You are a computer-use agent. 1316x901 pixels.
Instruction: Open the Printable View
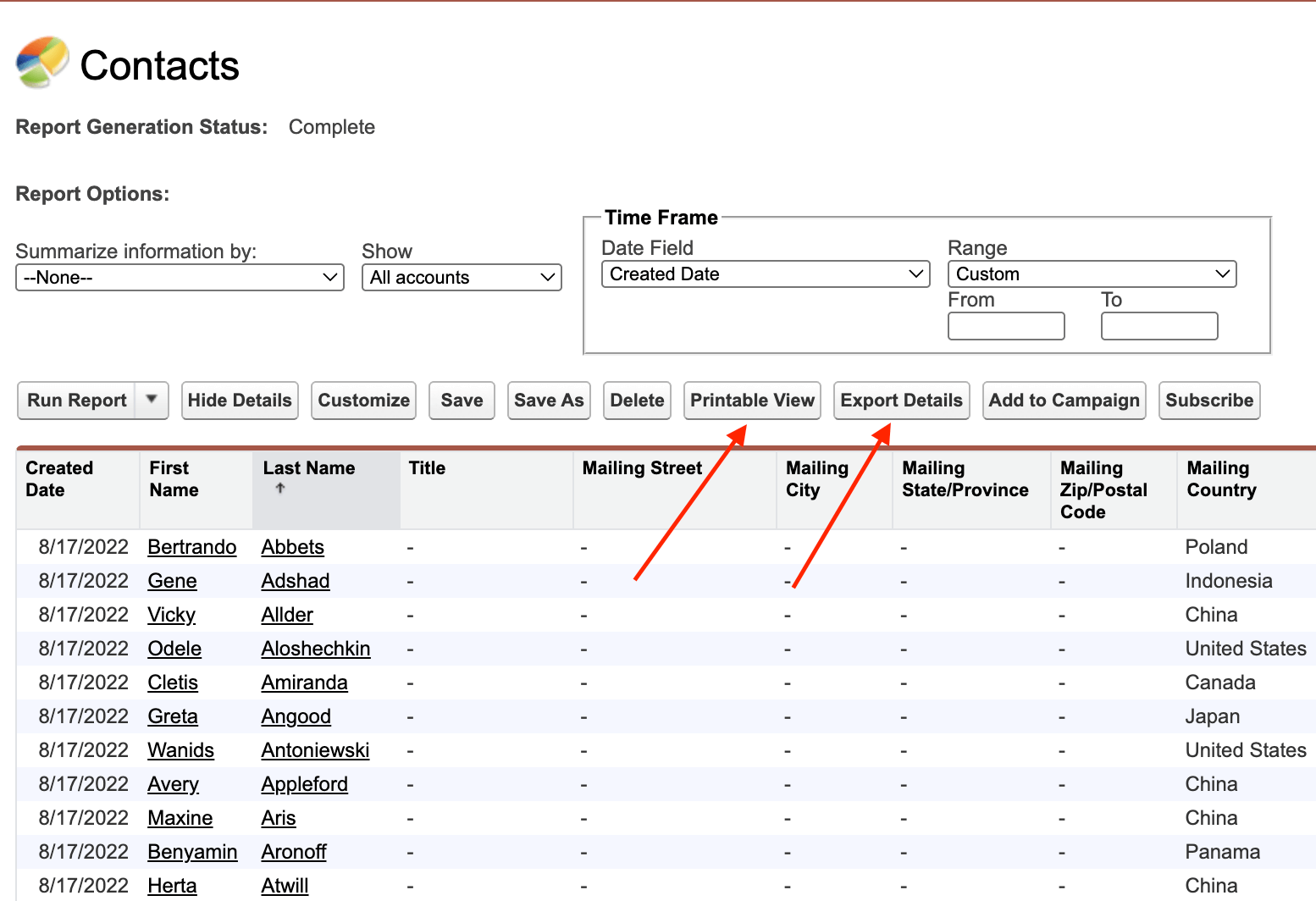752,401
